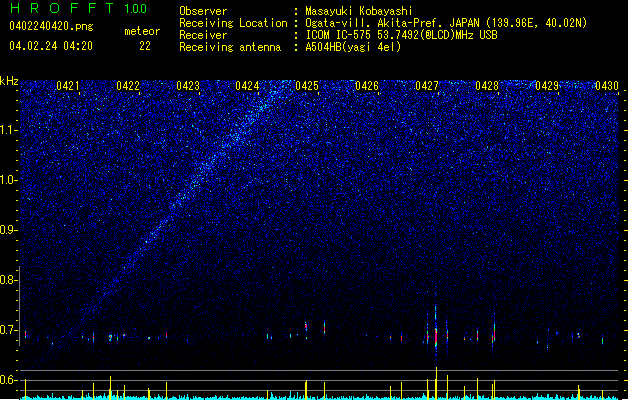Click the 0421 time marker
The height and width of the screenshot is (400, 629).
point(67,86)
